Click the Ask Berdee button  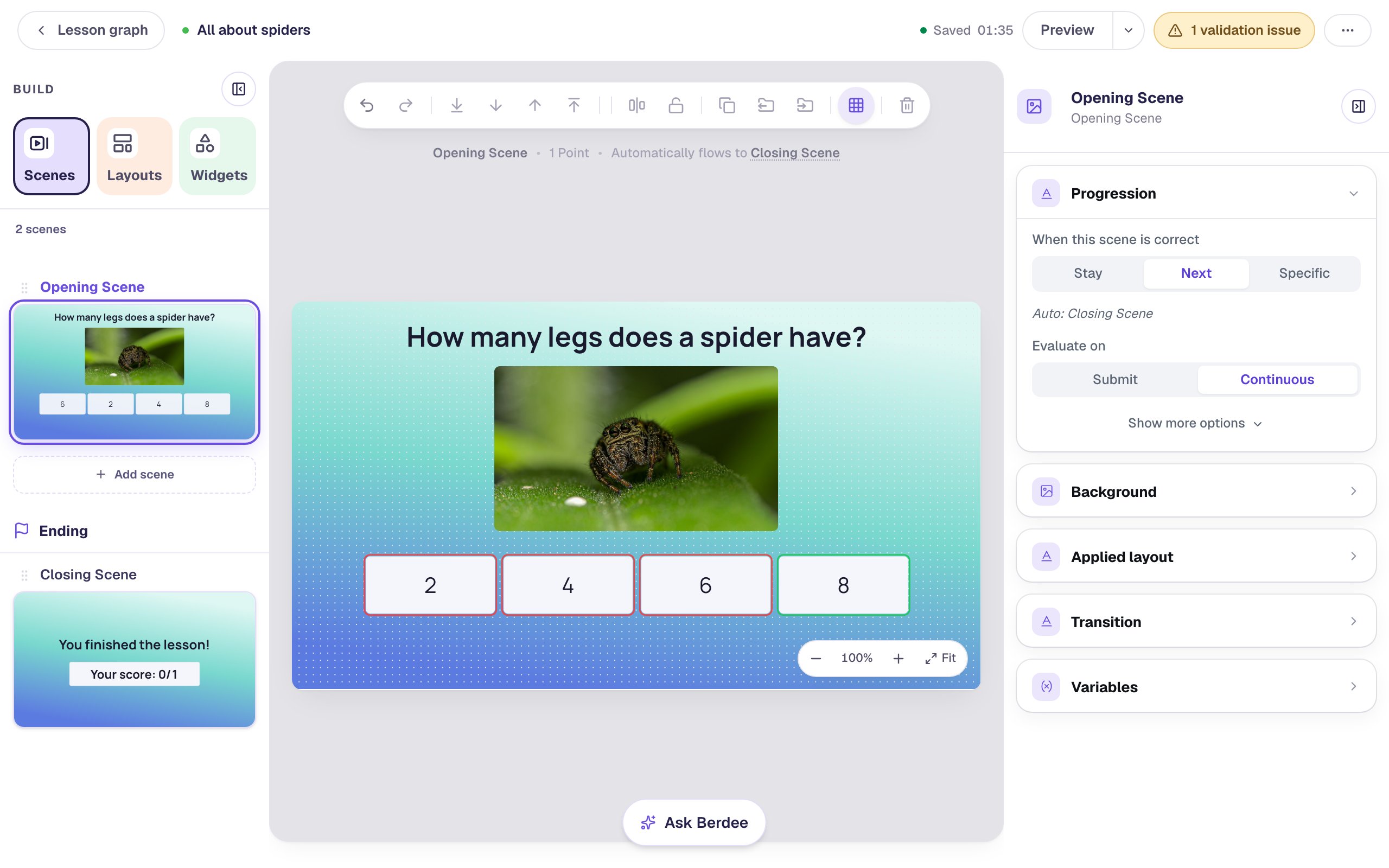(694, 822)
